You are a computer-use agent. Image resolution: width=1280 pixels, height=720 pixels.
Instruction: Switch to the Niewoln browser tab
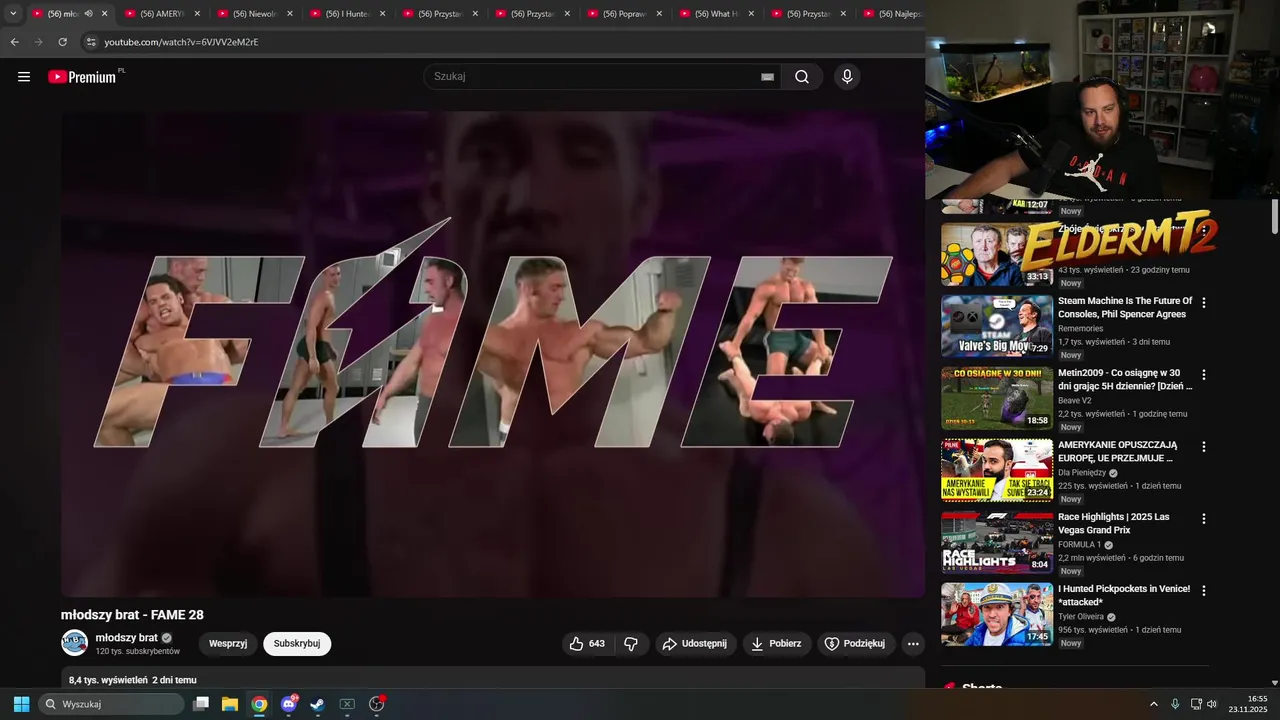click(255, 14)
